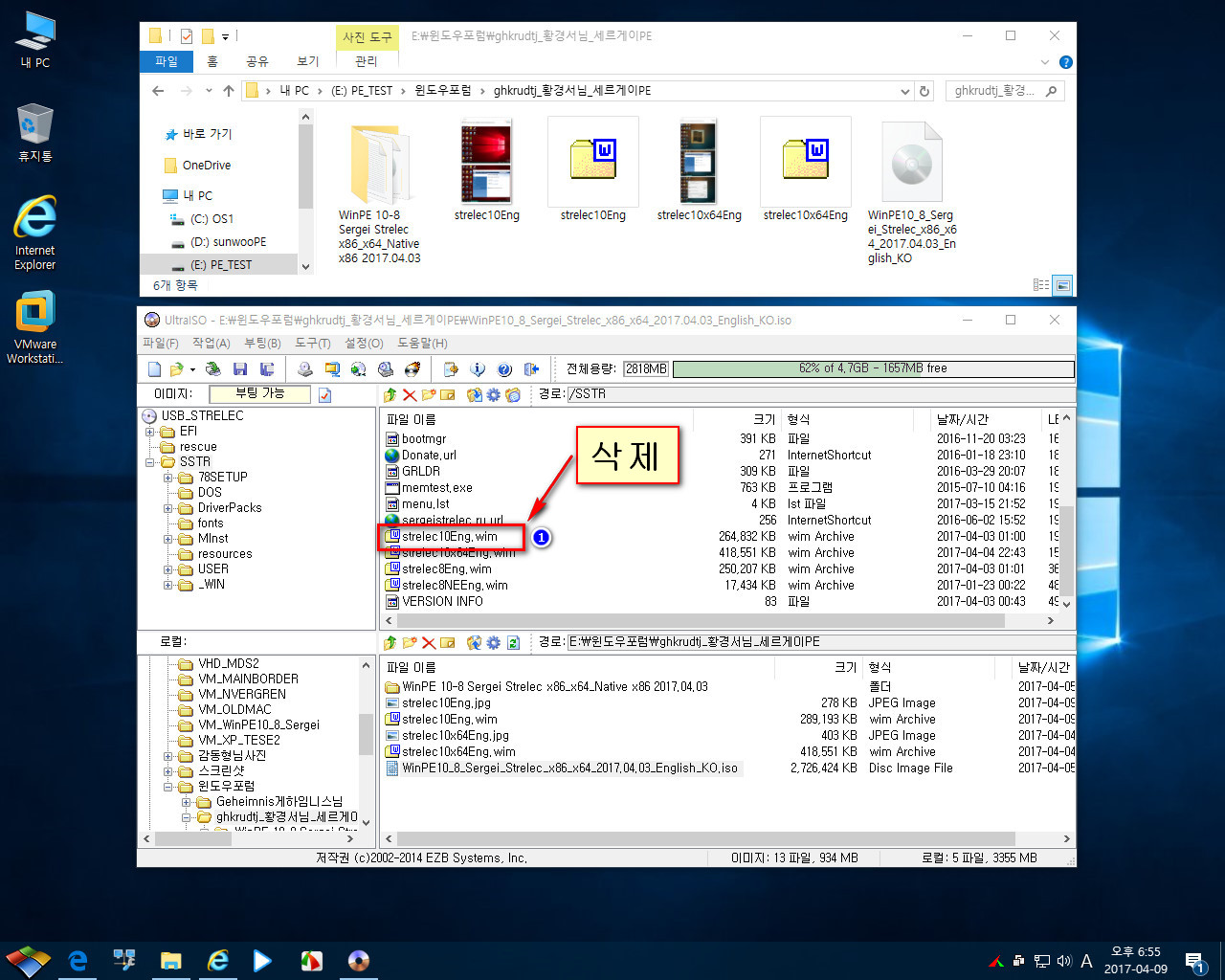Expand the 스크린샷 folder in local tree
This screenshot has height=980, width=1225.
[x=168, y=771]
